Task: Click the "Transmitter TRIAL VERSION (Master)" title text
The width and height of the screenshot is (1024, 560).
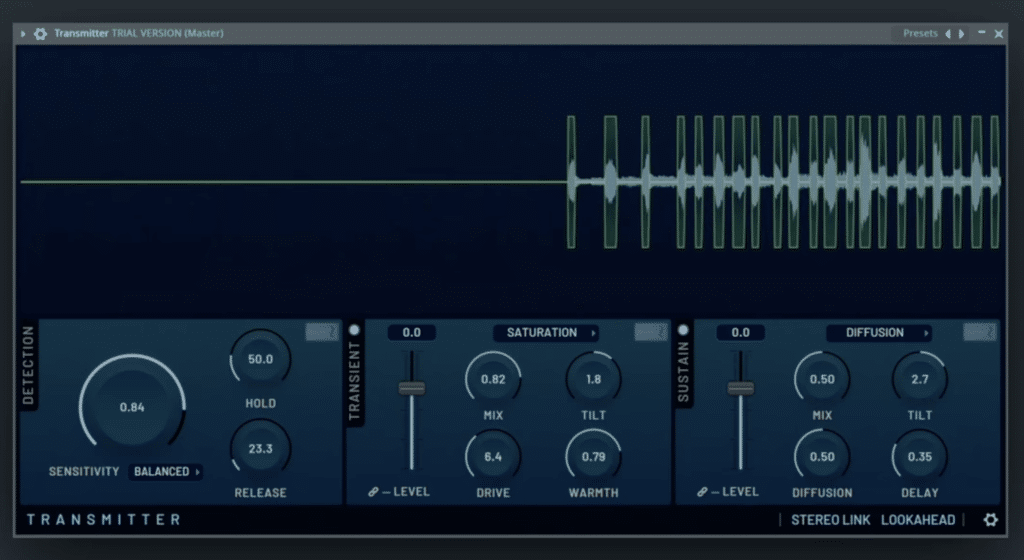Action: pyautogui.click(x=138, y=33)
